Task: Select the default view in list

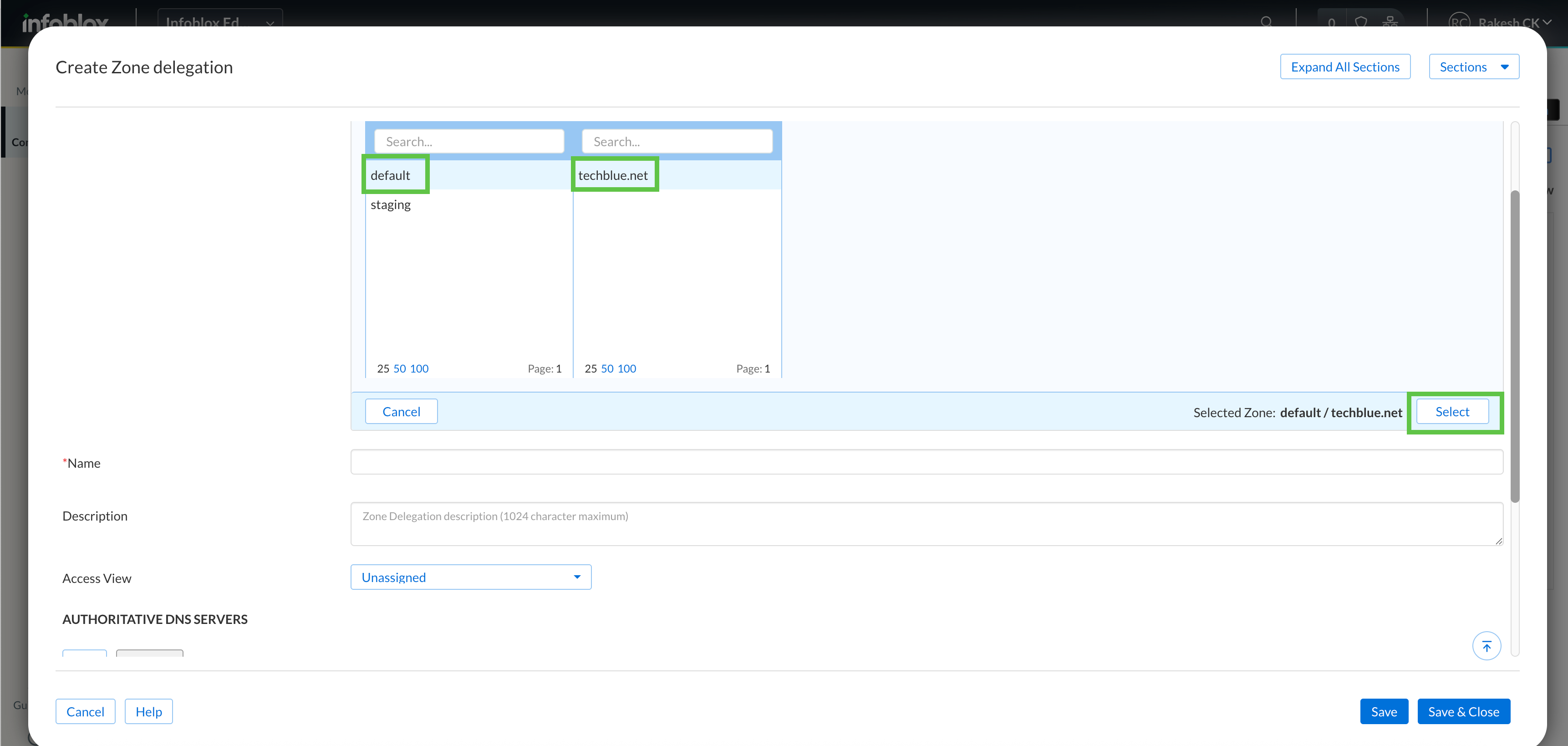Action: tap(390, 175)
